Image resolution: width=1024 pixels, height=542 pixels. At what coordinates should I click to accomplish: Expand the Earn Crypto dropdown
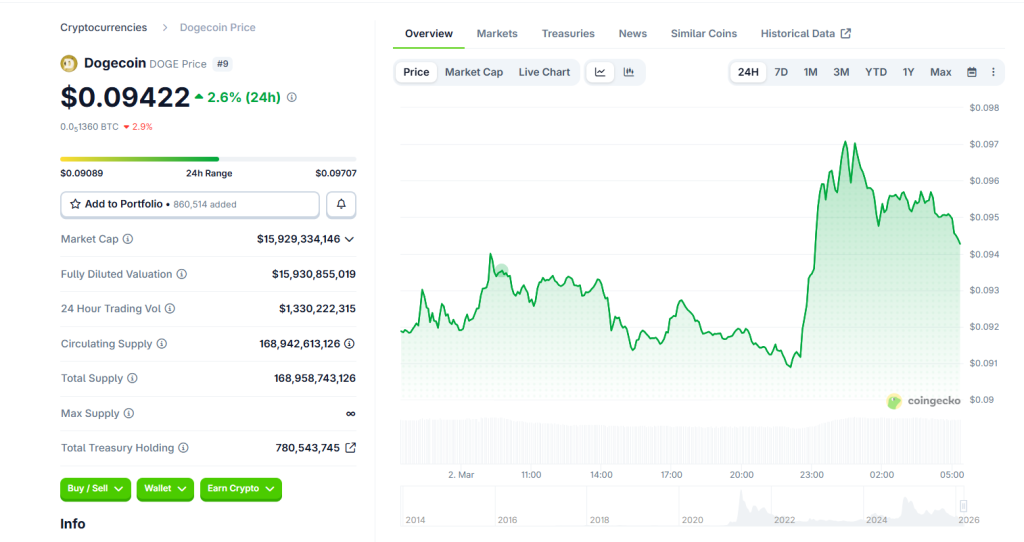[x=240, y=489]
